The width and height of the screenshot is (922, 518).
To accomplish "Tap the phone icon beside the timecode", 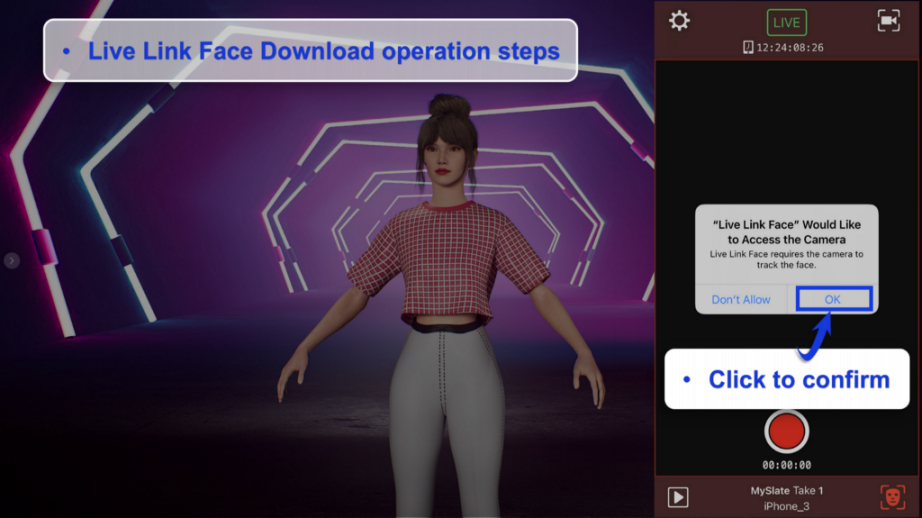I will (x=747, y=47).
